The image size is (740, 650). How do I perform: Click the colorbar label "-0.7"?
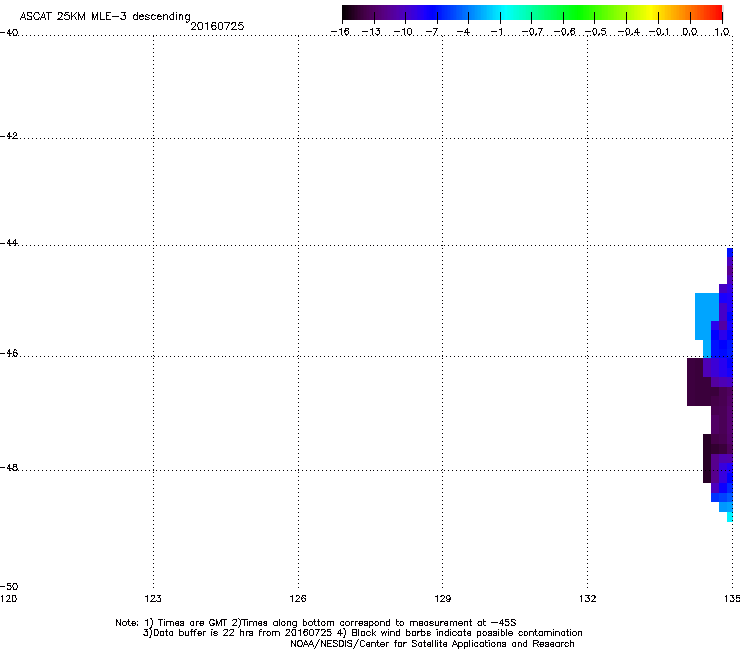(532, 32)
